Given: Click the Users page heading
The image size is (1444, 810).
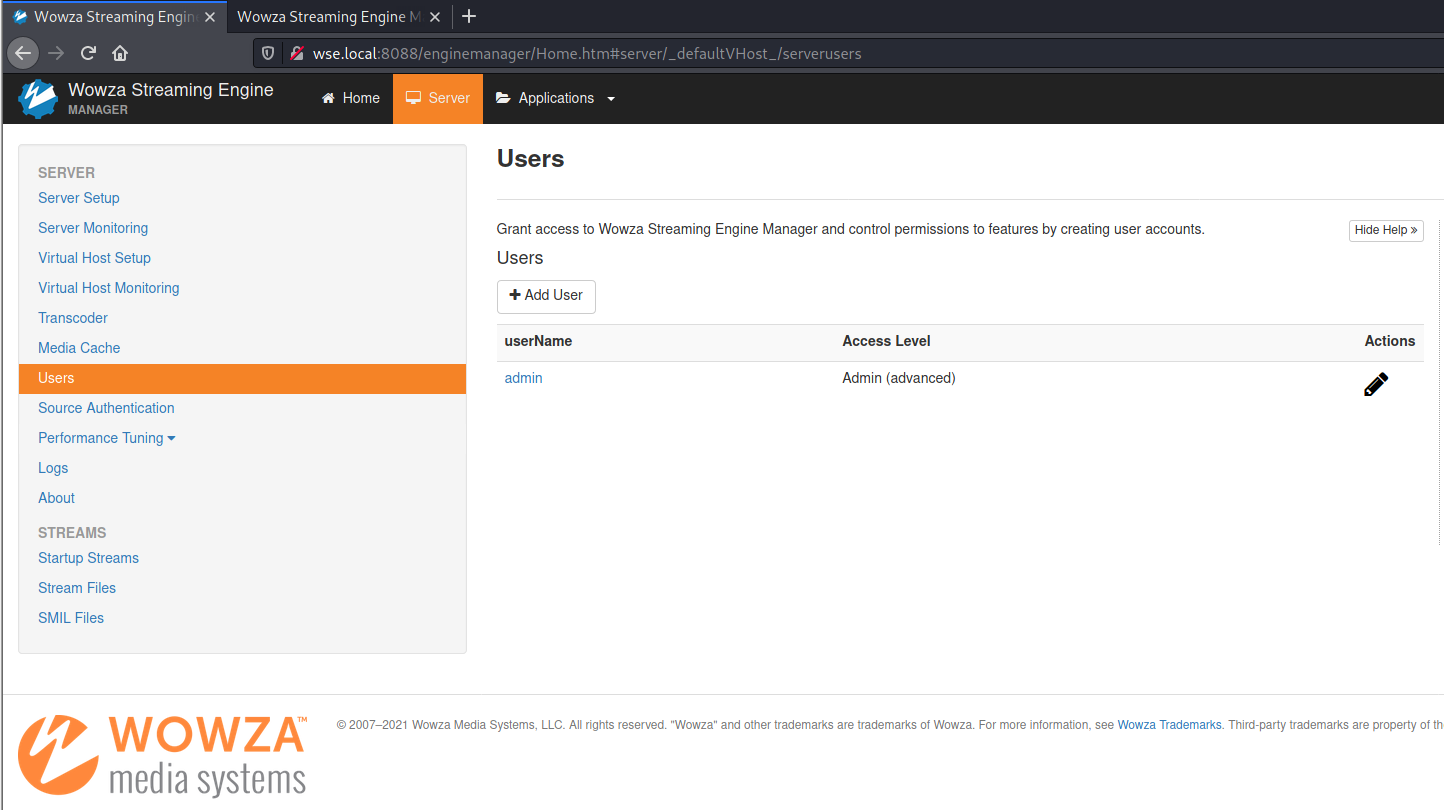Looking at the screenshot, I should 530,159.
